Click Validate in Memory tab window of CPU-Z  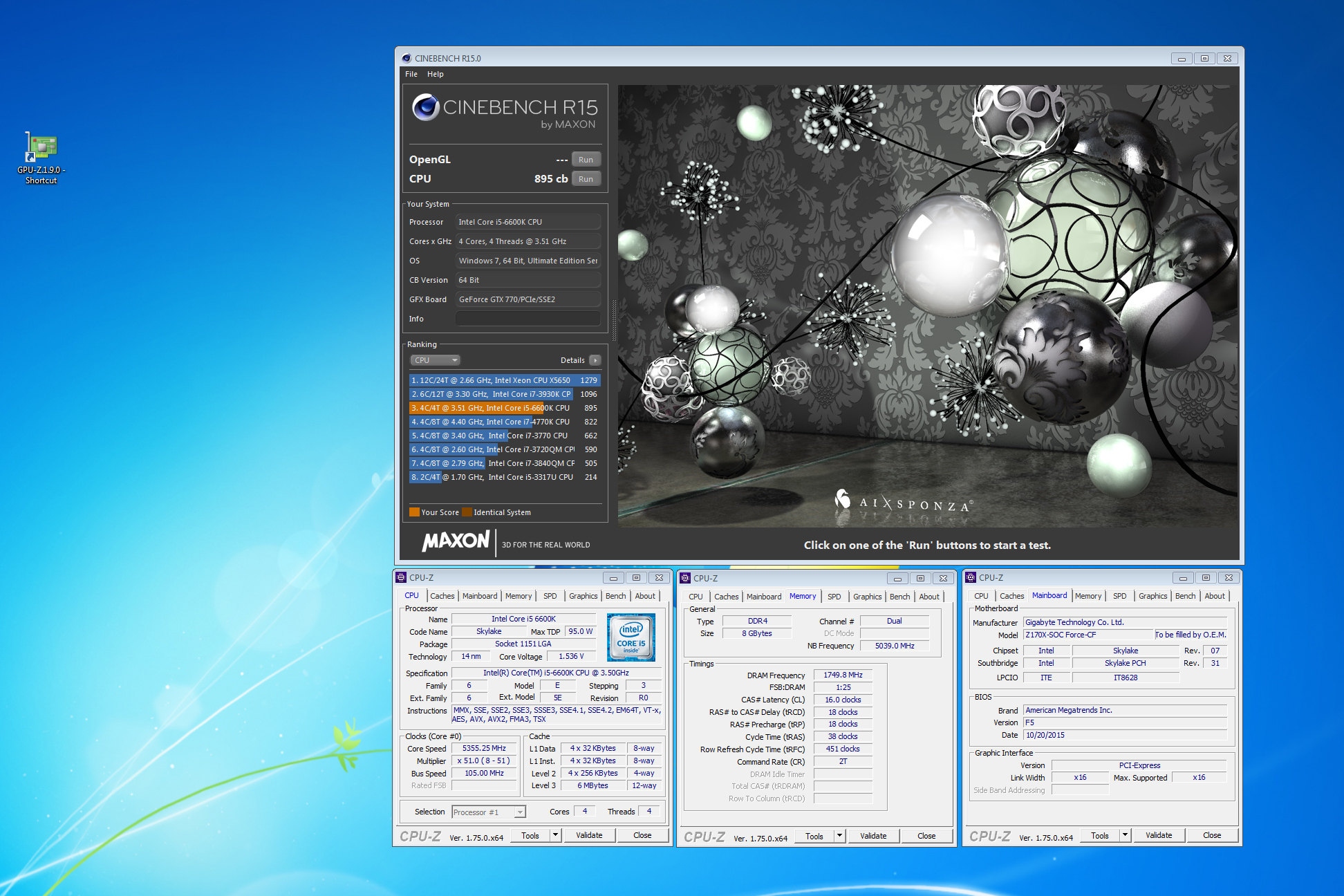pos(873,836)
